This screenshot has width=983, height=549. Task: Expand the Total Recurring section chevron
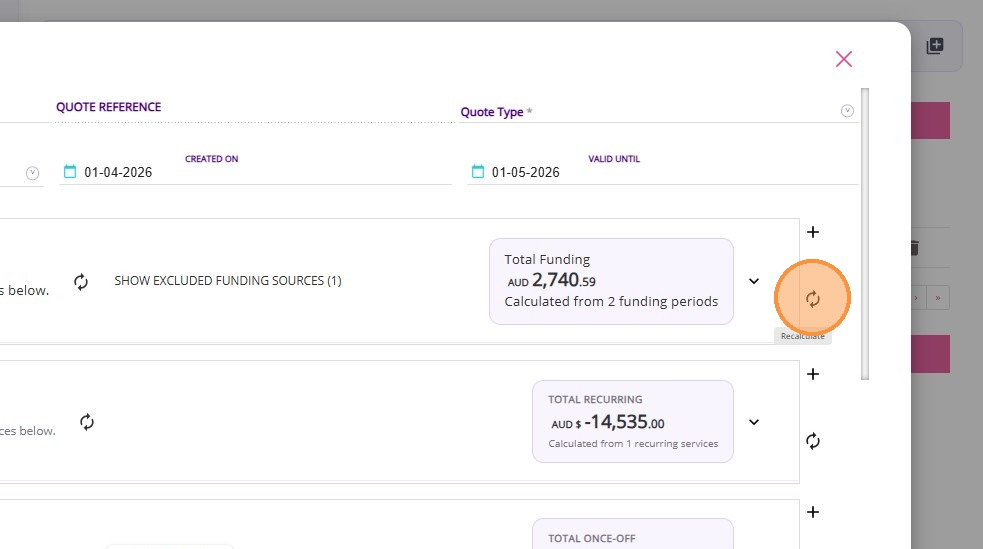pyautogui.click(x=754, y=422)
